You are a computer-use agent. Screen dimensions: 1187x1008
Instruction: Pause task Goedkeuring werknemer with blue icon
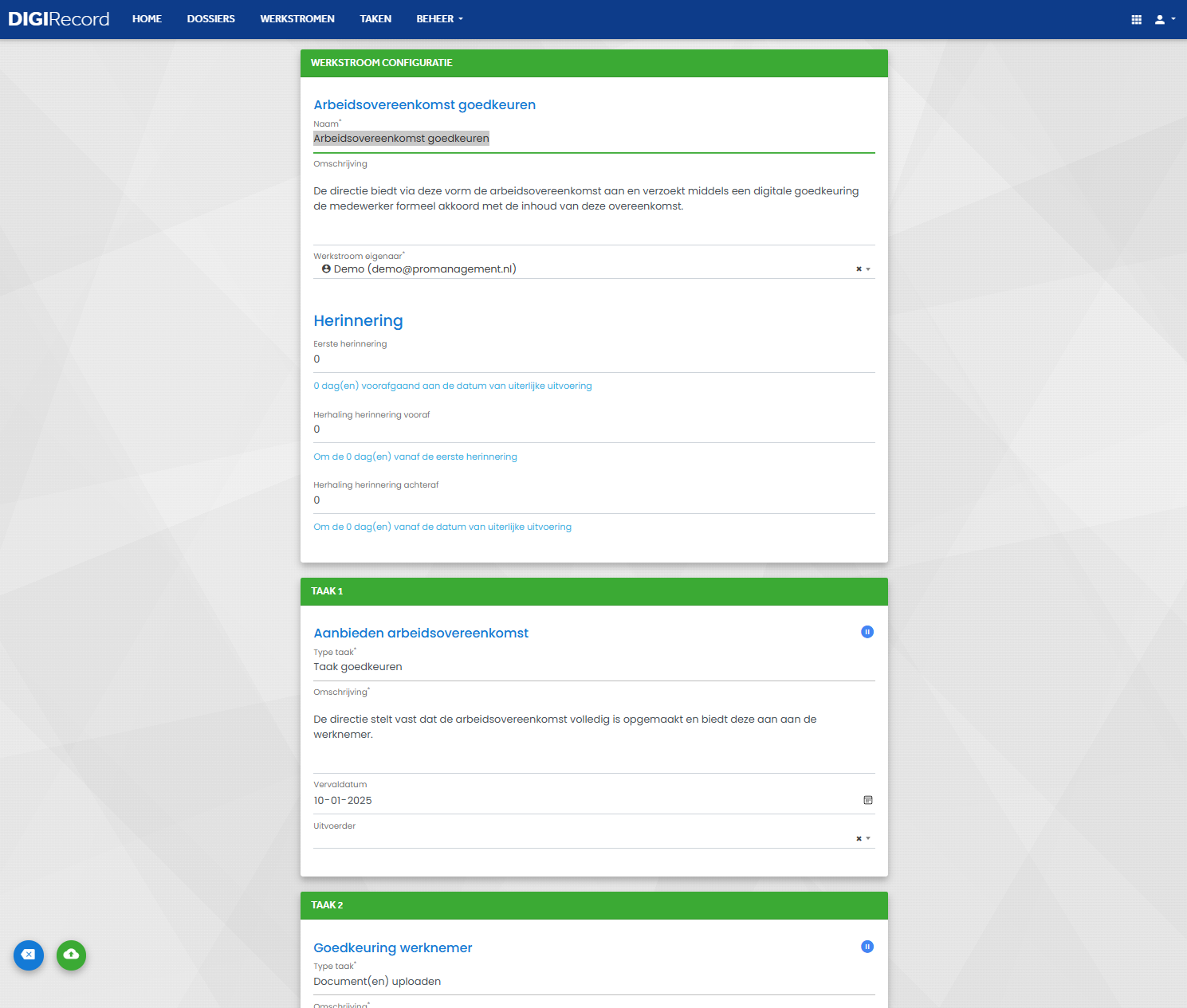(867, 947)
